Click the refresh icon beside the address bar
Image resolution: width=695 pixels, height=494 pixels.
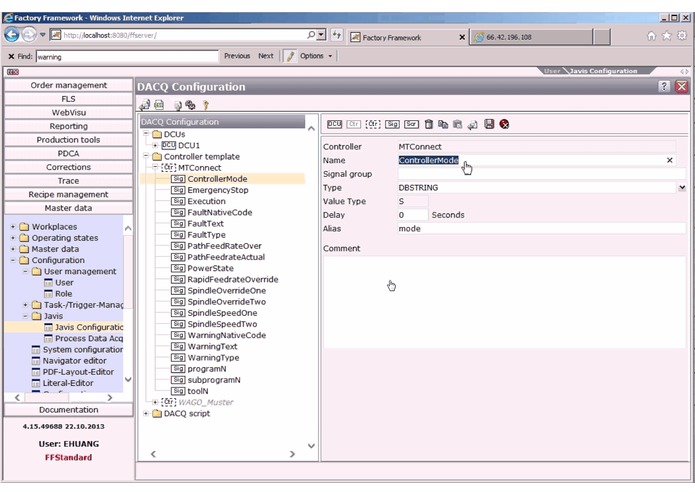(x=337, y=35)
